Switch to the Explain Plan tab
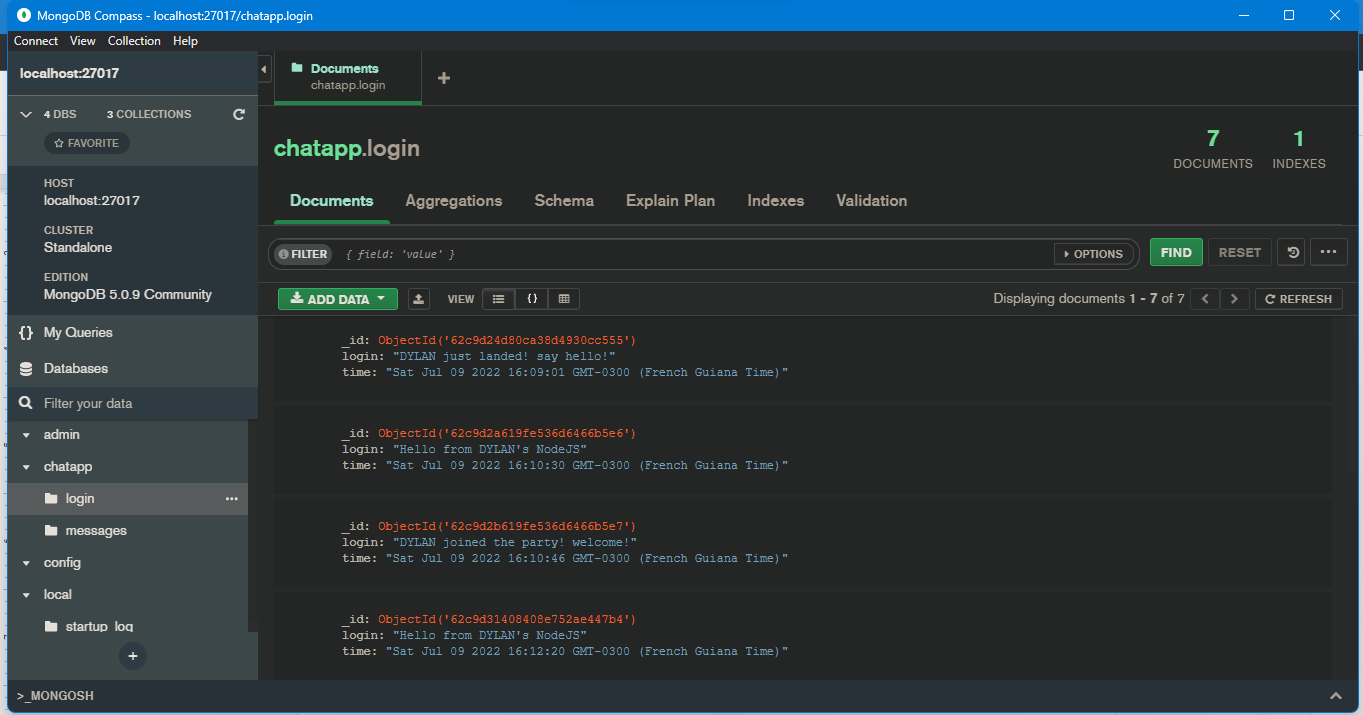Image resolution: width=1363 pixels, height=715 pixels. tap(670, 201)
